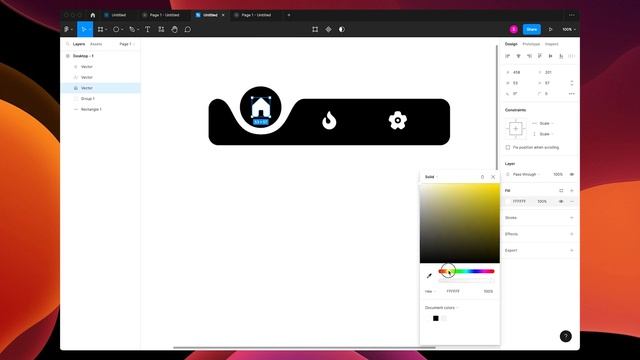Enable Fix position when scrolling checkbox

(508, 147)
